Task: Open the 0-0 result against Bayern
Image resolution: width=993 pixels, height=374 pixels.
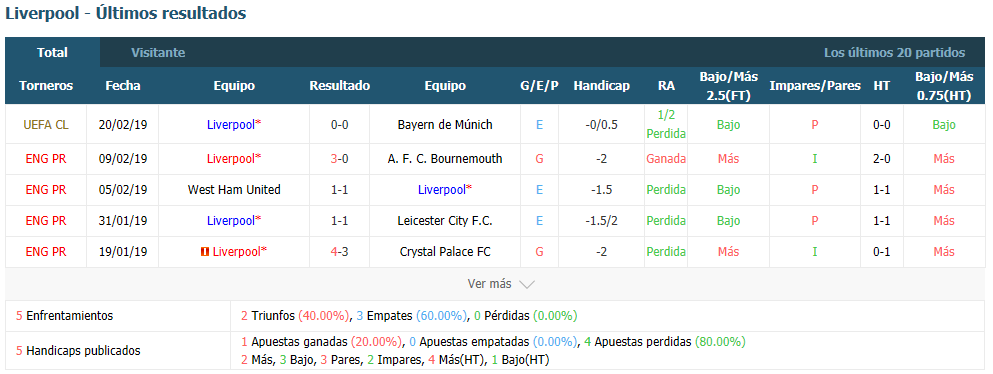Action: [339, 125]
